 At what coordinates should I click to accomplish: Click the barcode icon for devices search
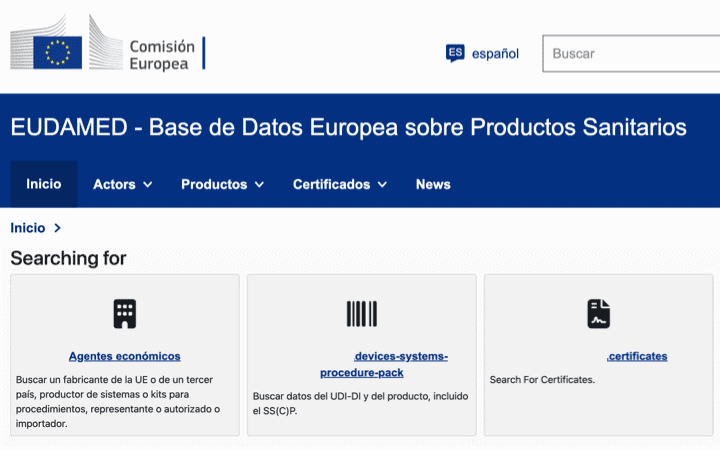[x=361, y=314]
